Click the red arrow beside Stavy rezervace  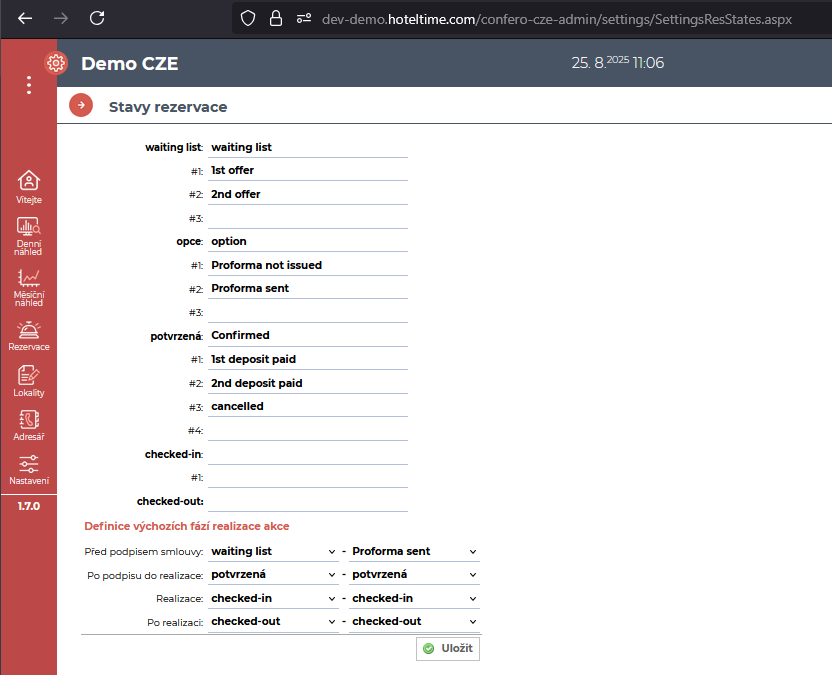(x=81, y=105)
